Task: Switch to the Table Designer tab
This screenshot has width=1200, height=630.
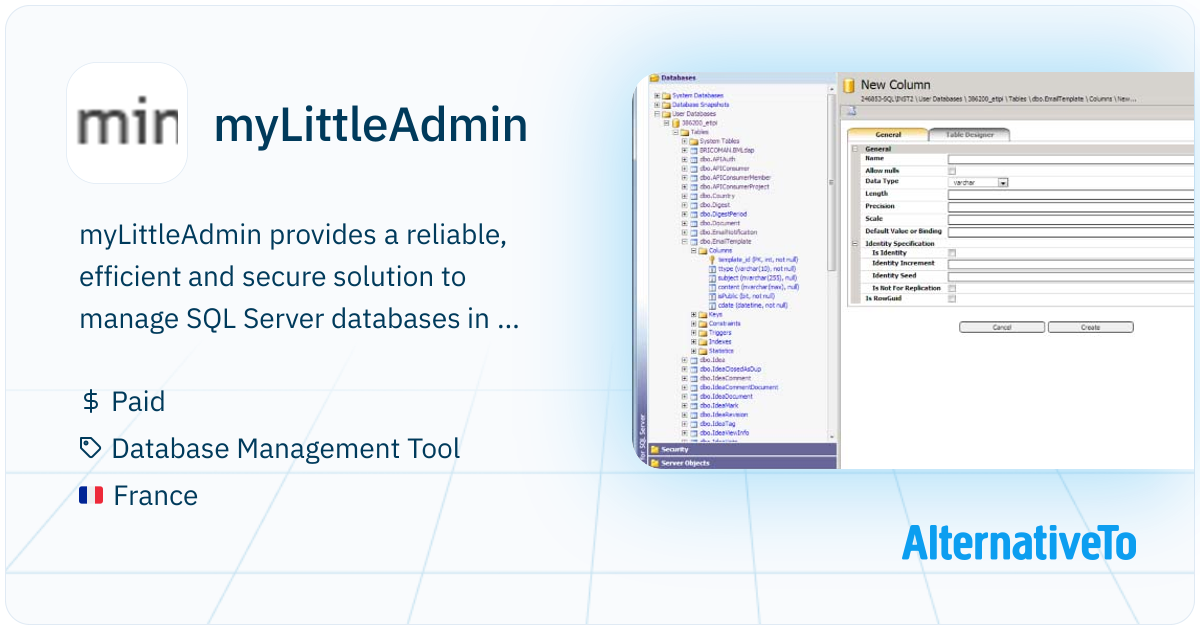Action: [969, 134]
